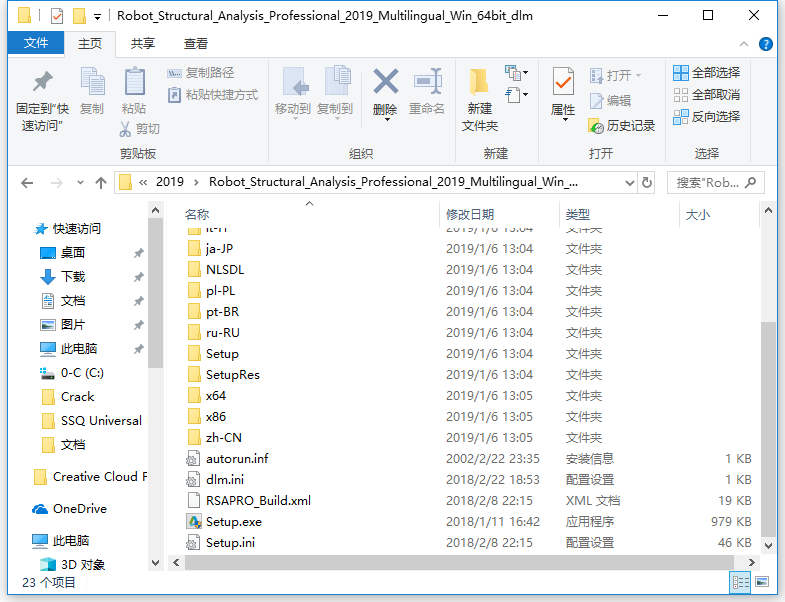Go back with the left arrow
This screenshot has height=602, width=785.
point(27,183)
